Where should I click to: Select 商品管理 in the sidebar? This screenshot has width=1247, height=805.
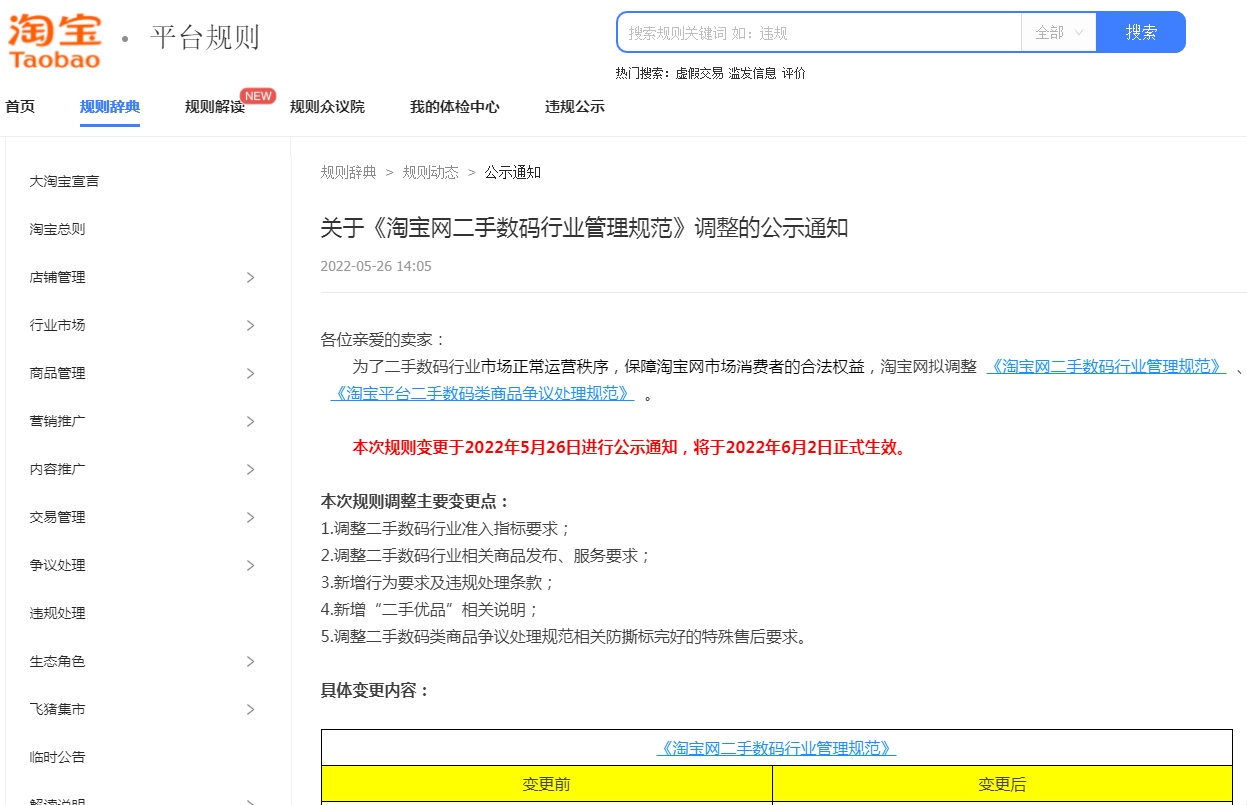coord(57,373)
